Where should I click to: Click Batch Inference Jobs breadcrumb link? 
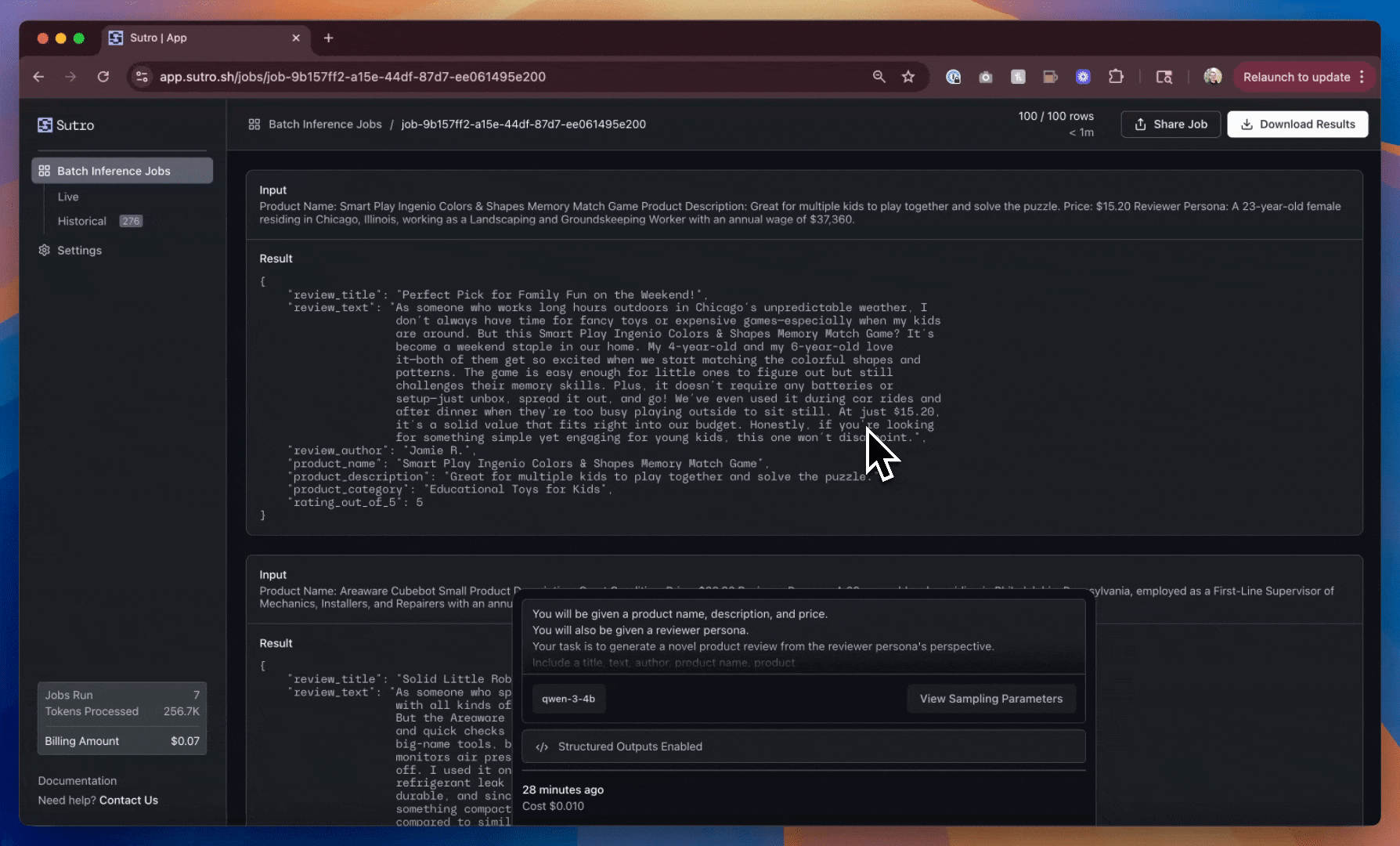[x=325, y=124]
